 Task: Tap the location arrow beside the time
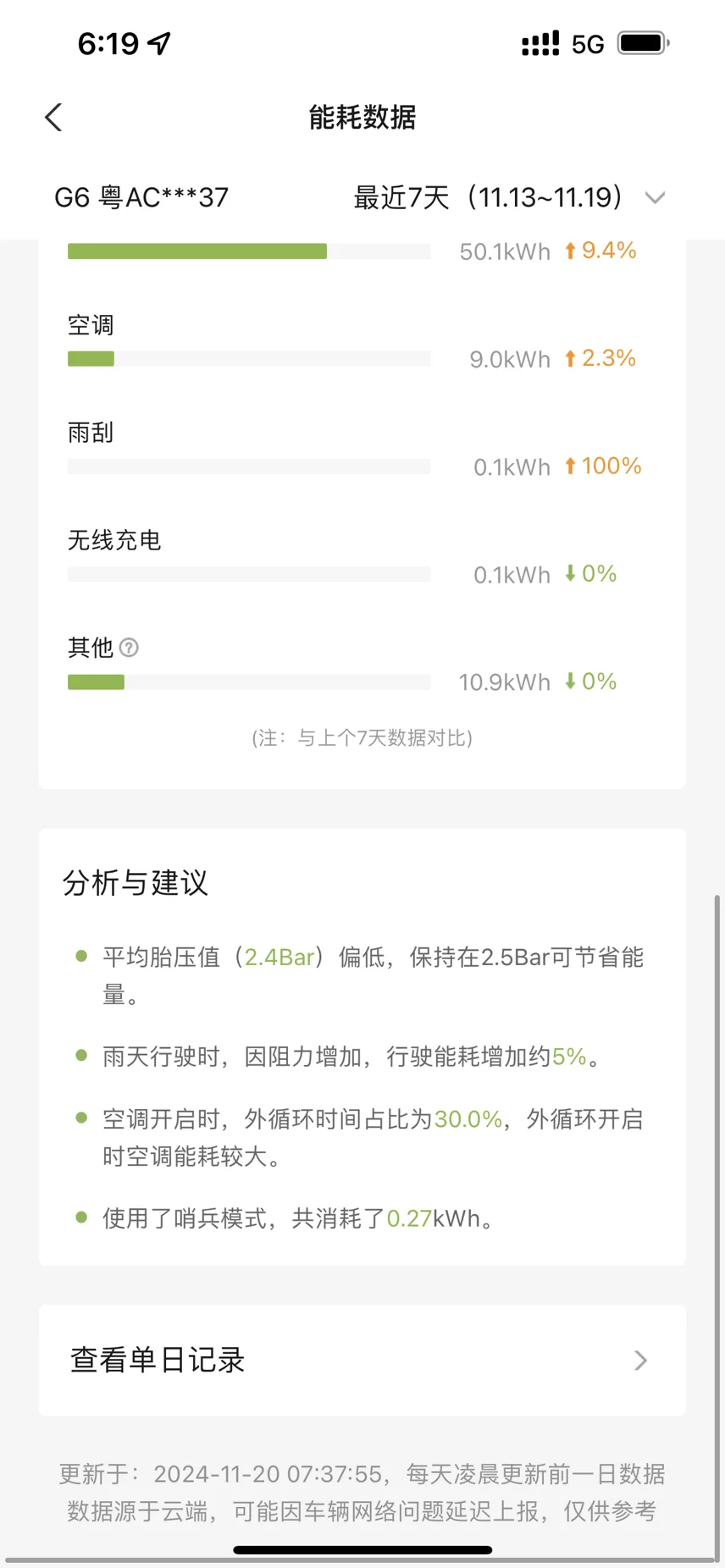(x=159, y=43)
